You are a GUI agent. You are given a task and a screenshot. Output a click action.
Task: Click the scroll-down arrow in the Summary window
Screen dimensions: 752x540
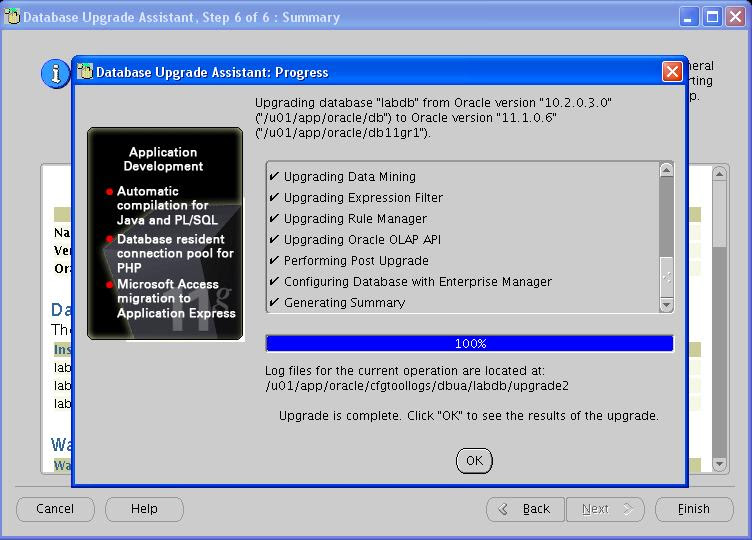click(x=719, y=464)
